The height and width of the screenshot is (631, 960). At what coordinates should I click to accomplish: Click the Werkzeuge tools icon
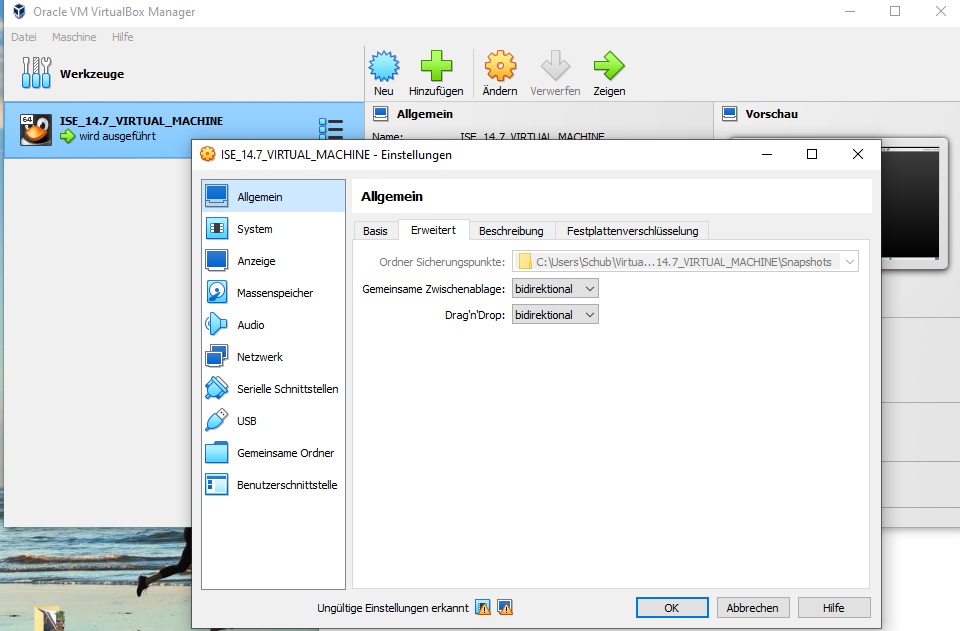(x=36, y=73)
